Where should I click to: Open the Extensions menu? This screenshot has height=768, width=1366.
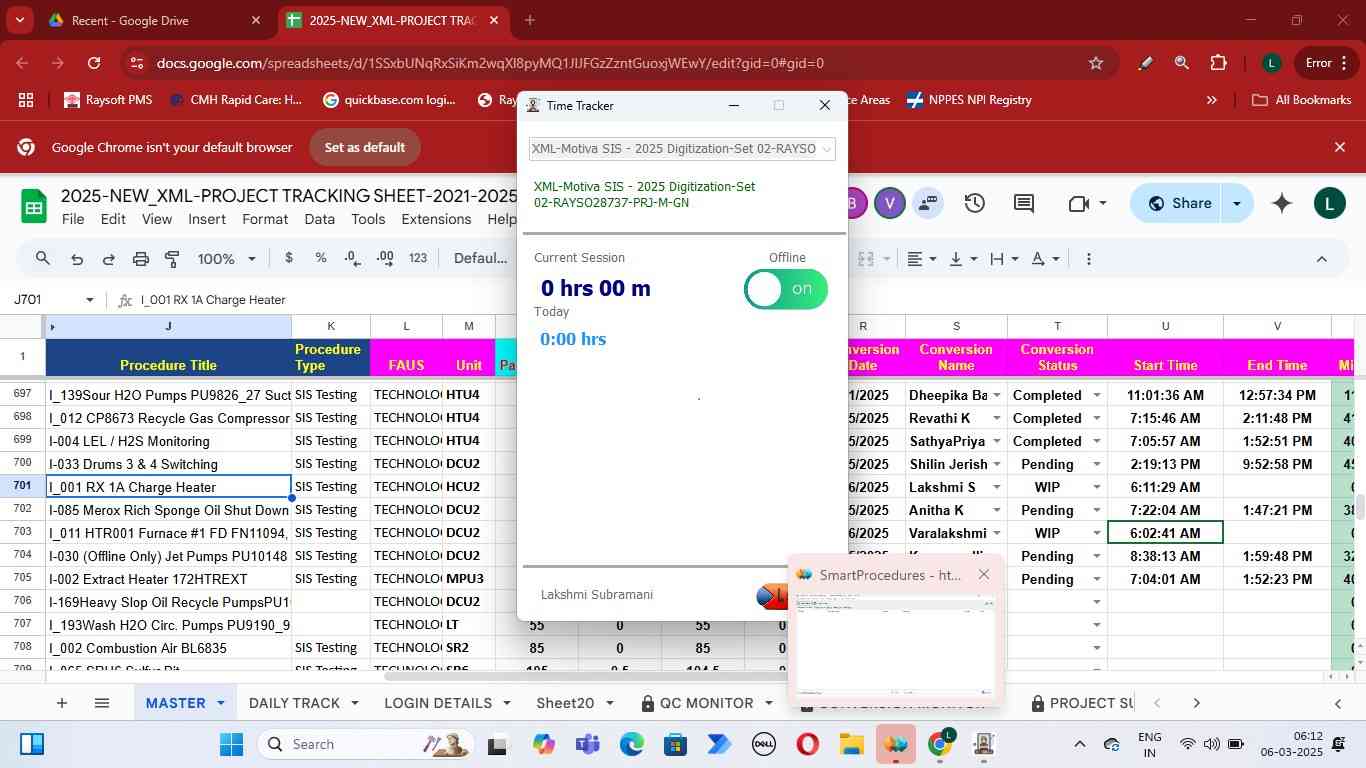point(436,219)
